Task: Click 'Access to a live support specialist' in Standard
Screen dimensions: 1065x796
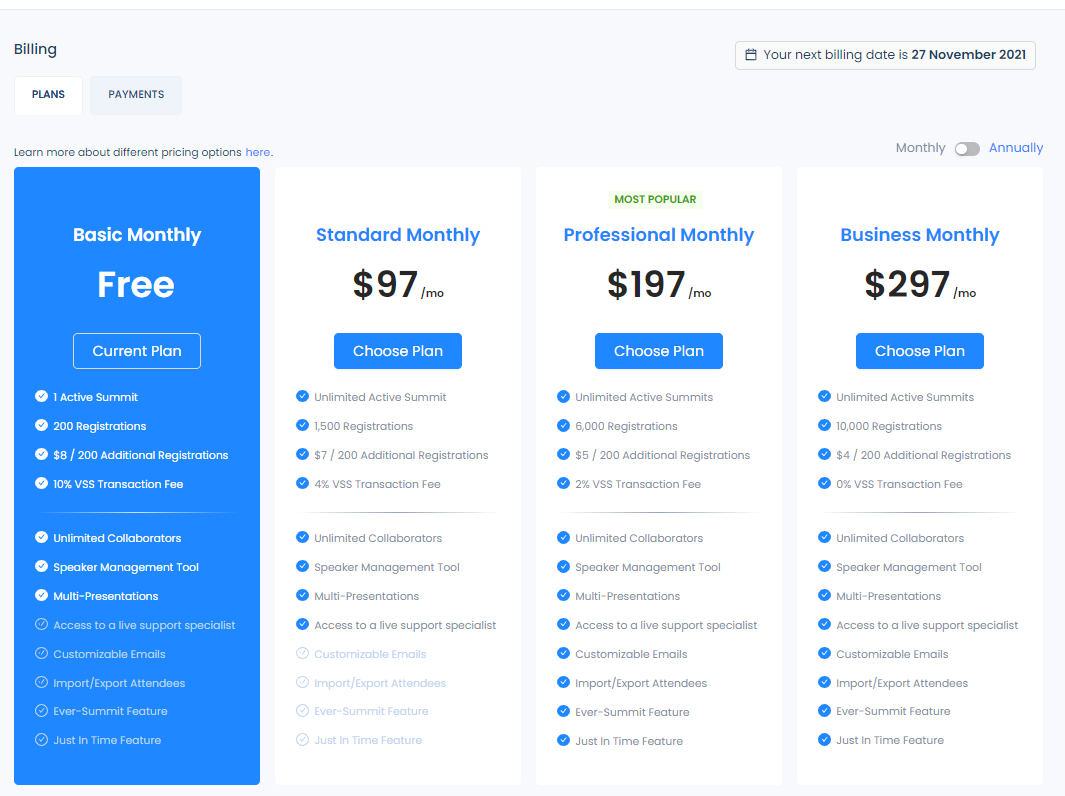Action: [x=405, y=625]
